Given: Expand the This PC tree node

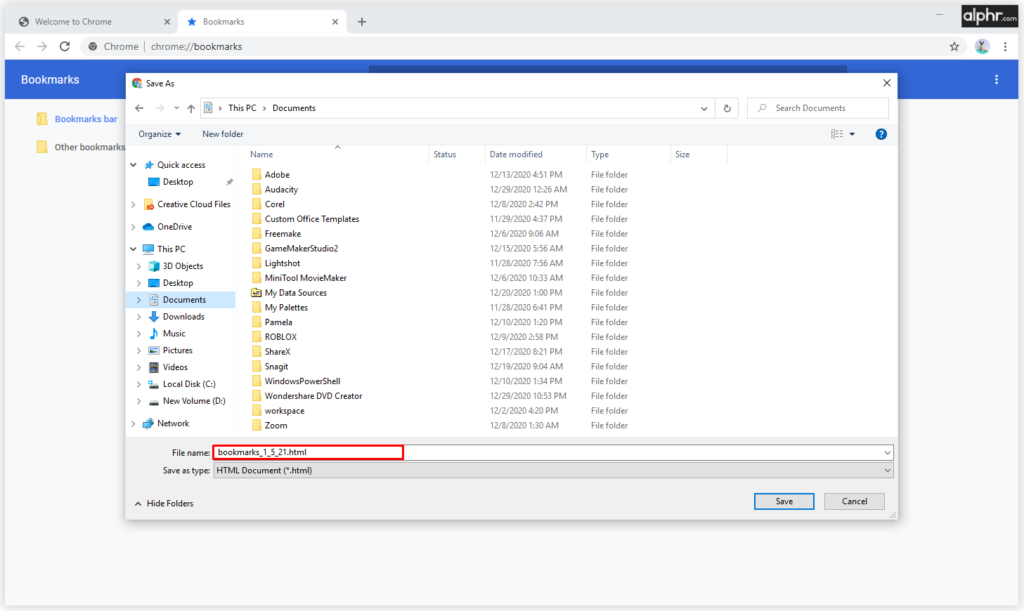Looking at the screenshot, I should click(x=132, y=248).
